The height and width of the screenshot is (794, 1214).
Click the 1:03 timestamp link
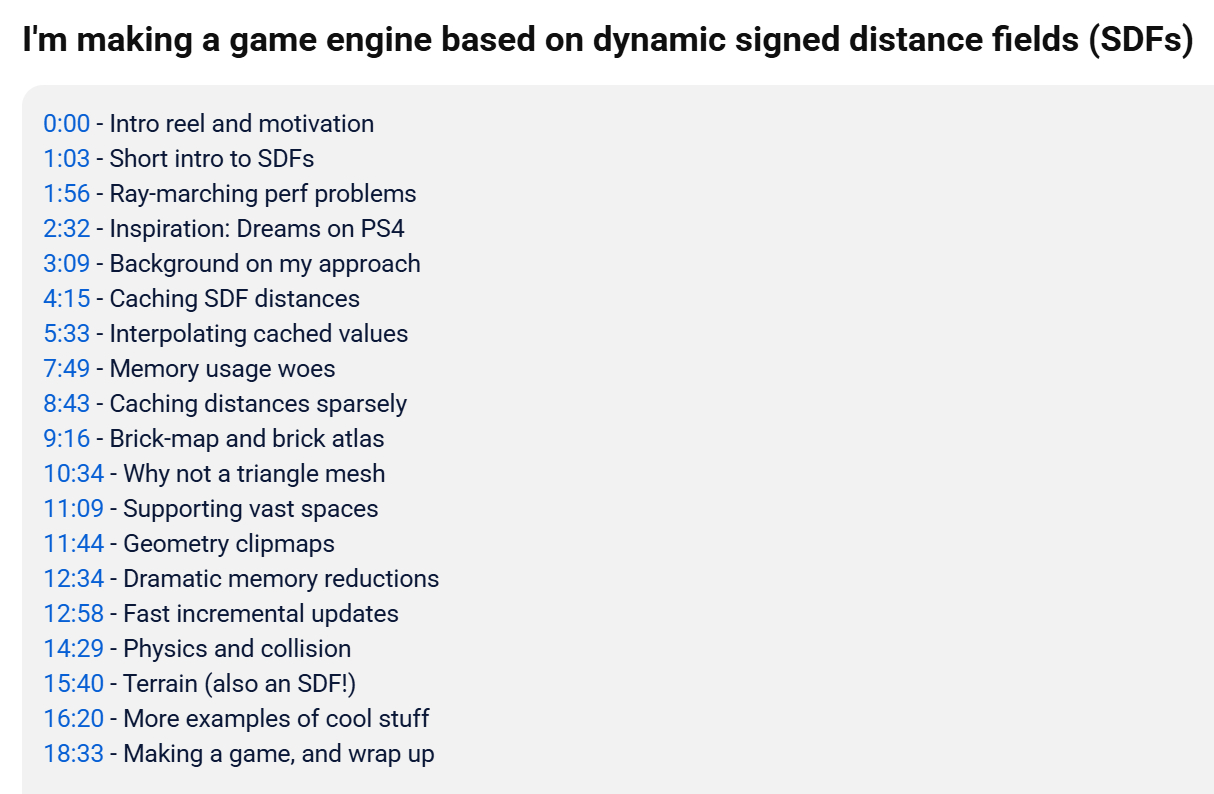pos(66,159)
